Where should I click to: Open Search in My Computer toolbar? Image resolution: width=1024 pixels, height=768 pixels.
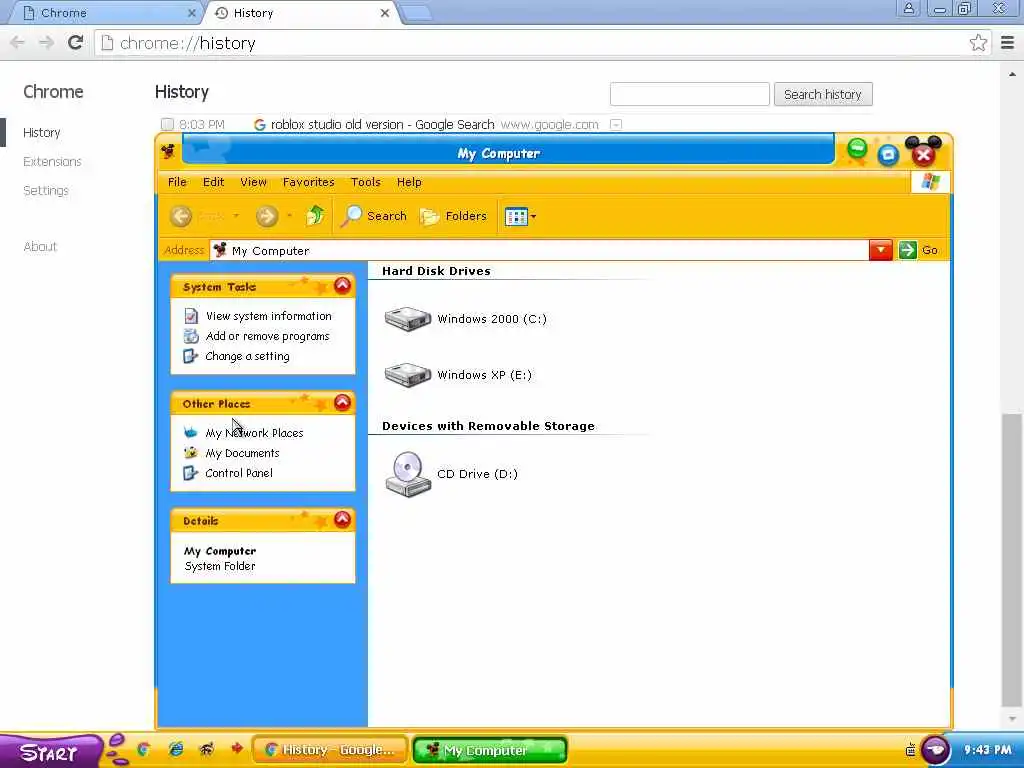tap(374, 216)
